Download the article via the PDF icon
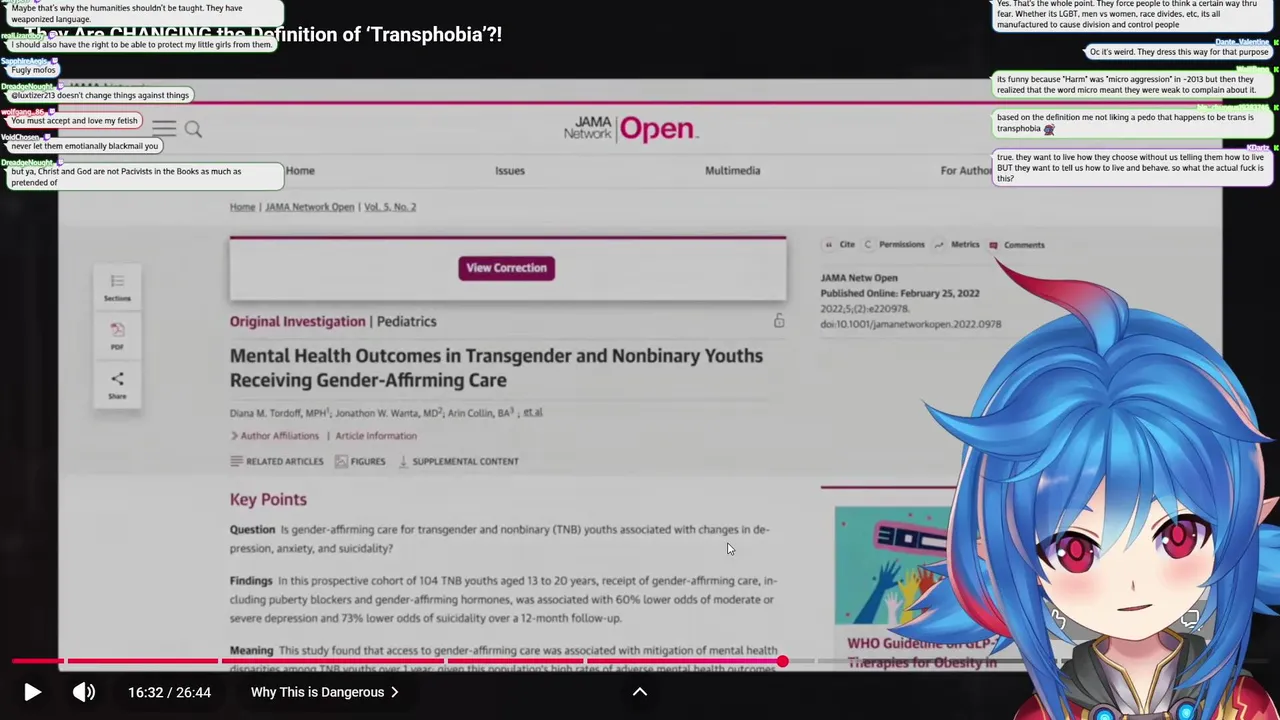The image size is (1280, 720). pyautogui.click(x=117, y=336)
